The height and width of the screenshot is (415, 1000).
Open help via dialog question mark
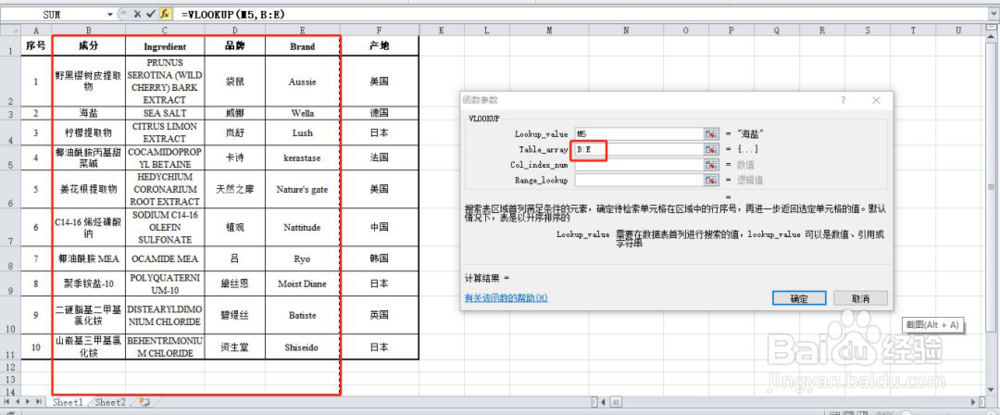point(842,100)
